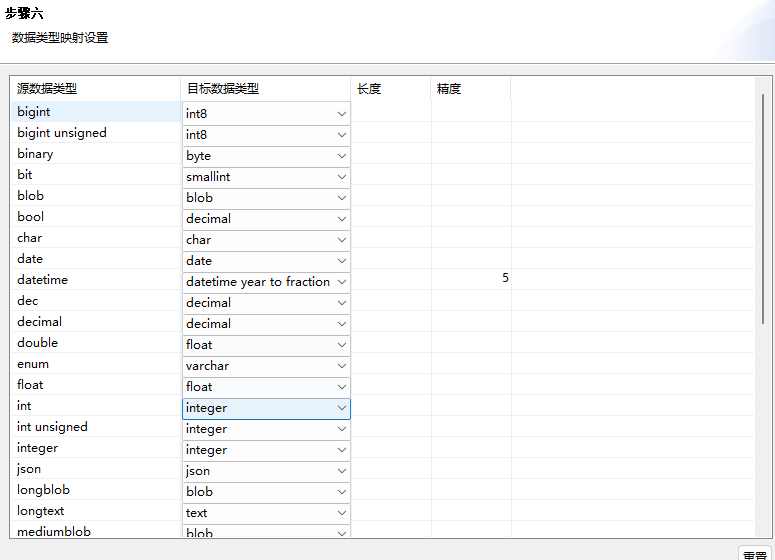
Task: Open target dropdown in the char row
Action: coord(266,240)
